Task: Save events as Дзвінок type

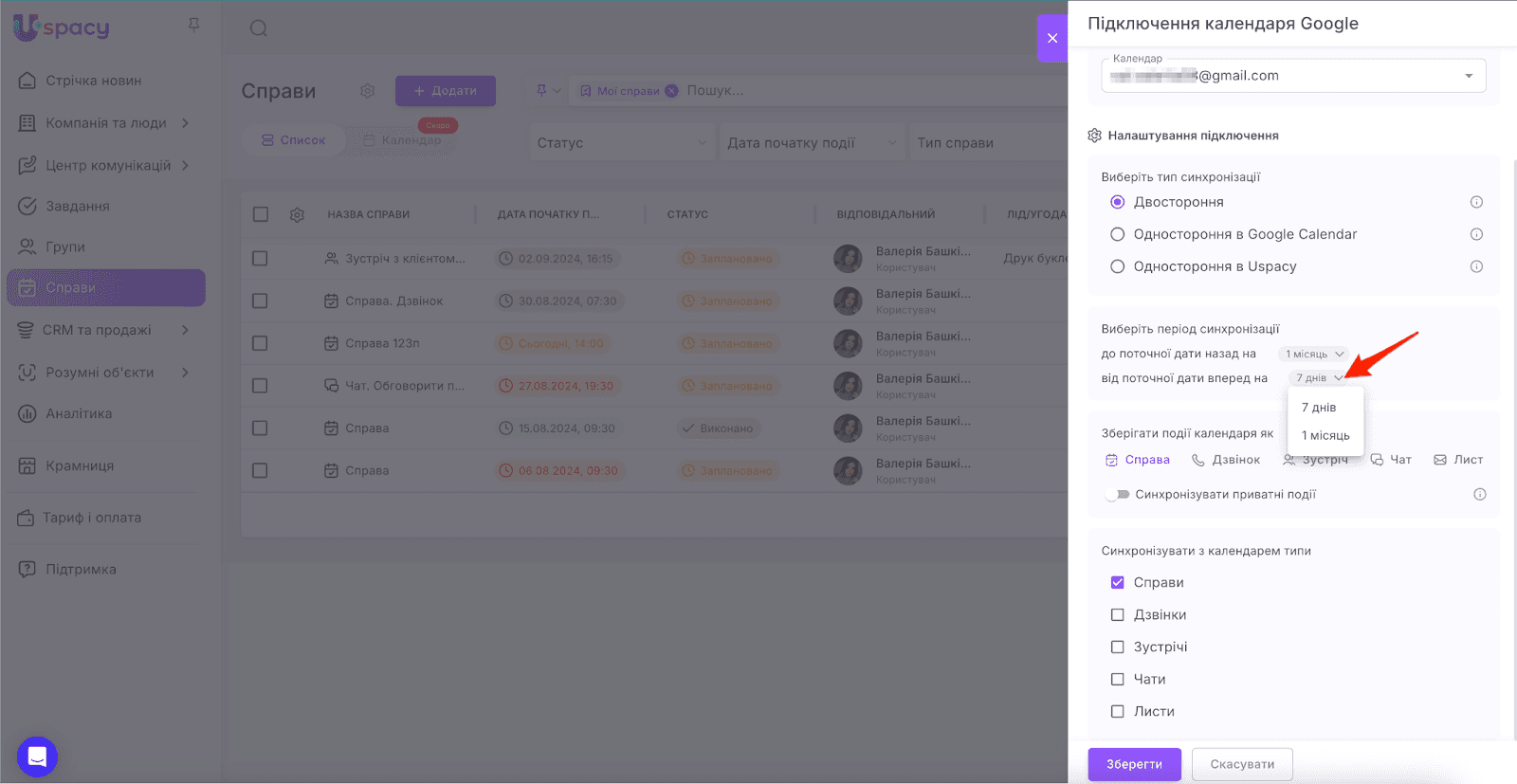Action: pyautogui.click(x=1226, y=460)
